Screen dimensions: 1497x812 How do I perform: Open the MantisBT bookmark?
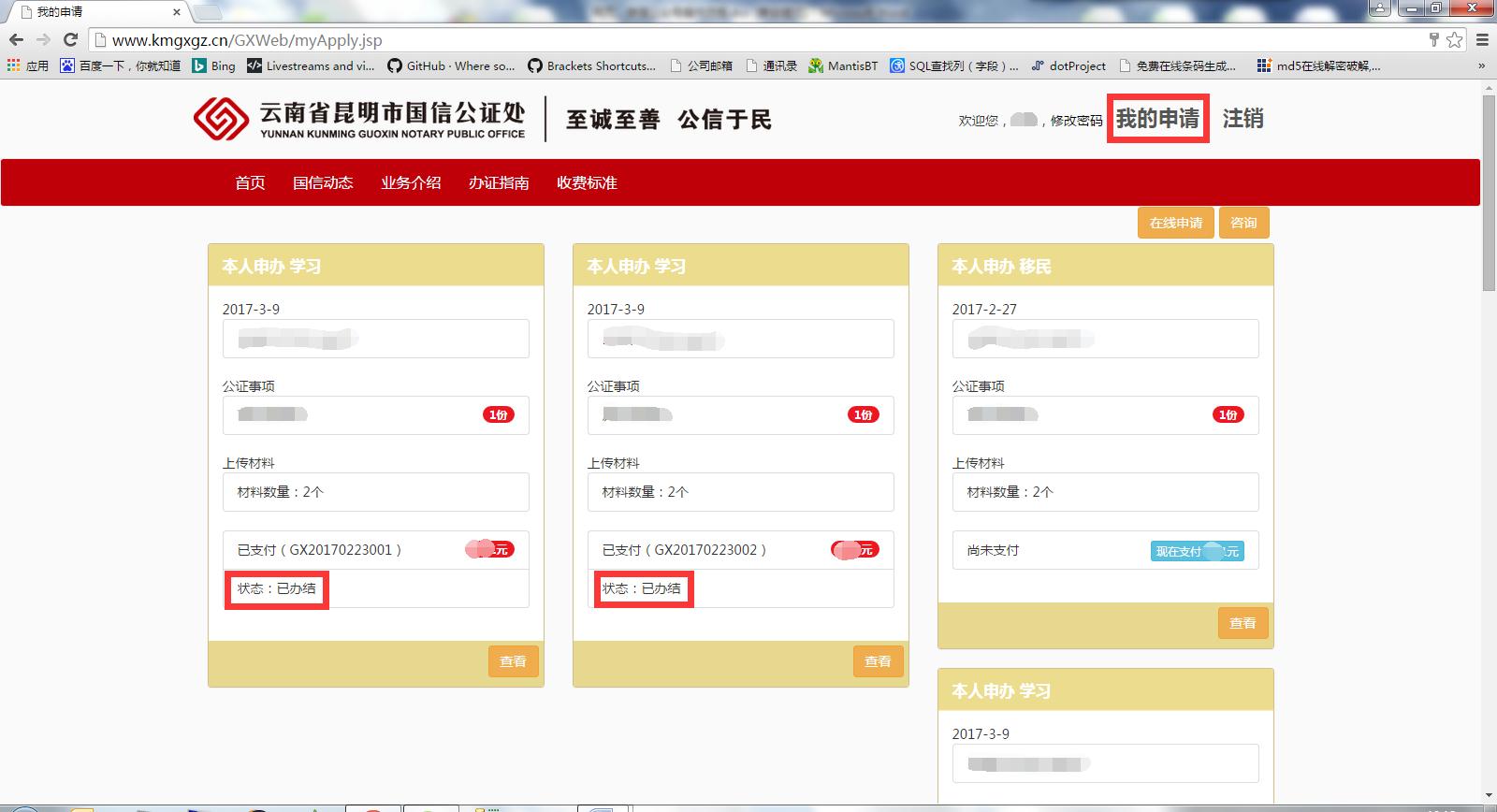point(843,65)
